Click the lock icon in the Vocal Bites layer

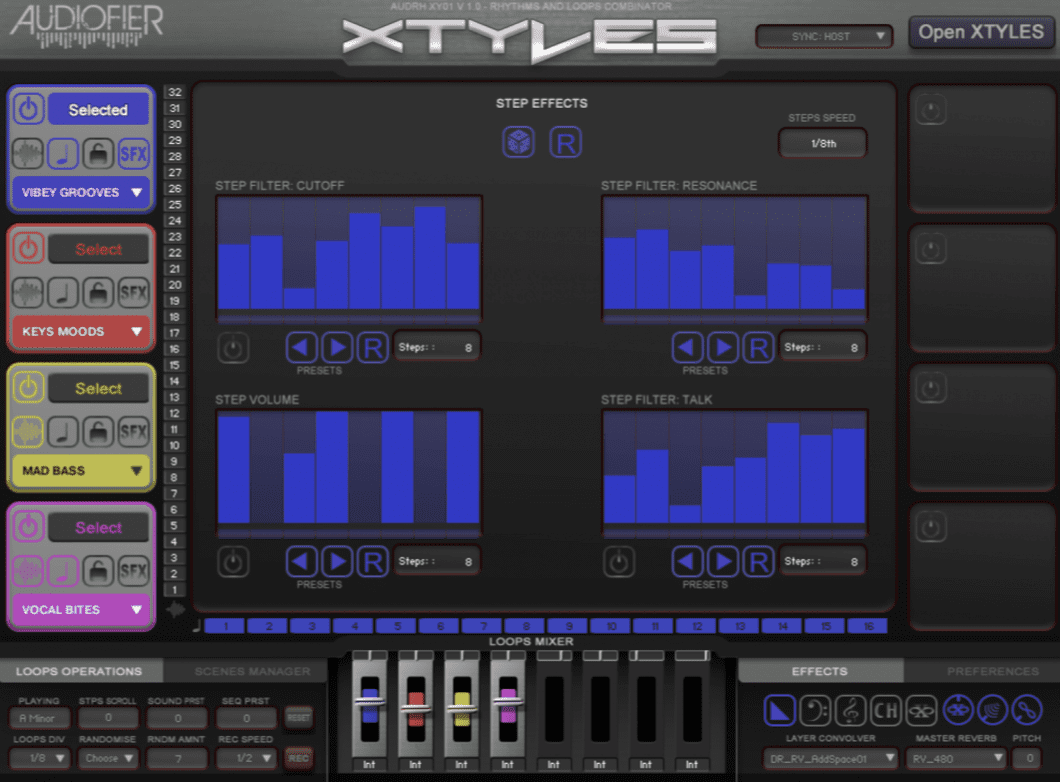pos(98,572)
